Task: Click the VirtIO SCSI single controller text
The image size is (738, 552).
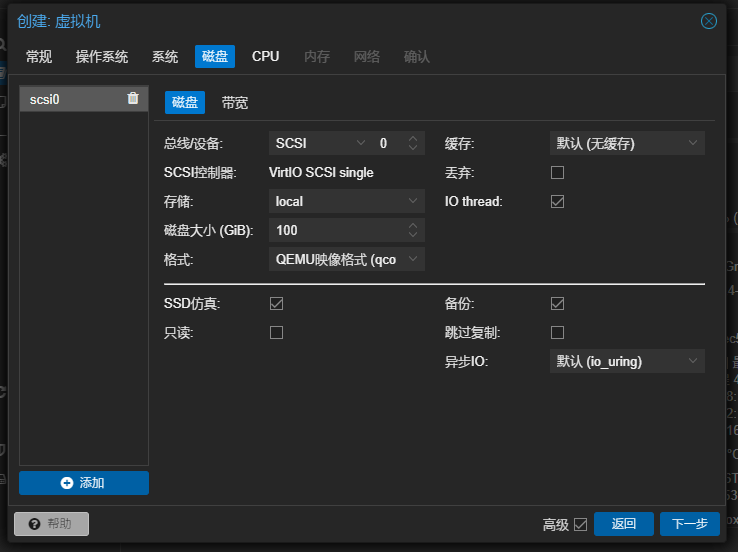Action: (x=321, y=173)
